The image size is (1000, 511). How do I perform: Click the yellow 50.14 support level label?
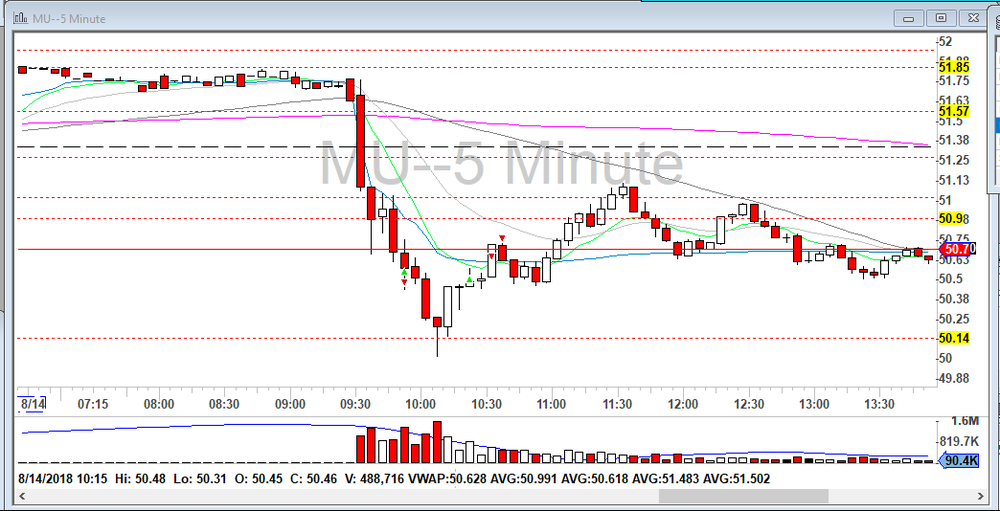point(952,338)
